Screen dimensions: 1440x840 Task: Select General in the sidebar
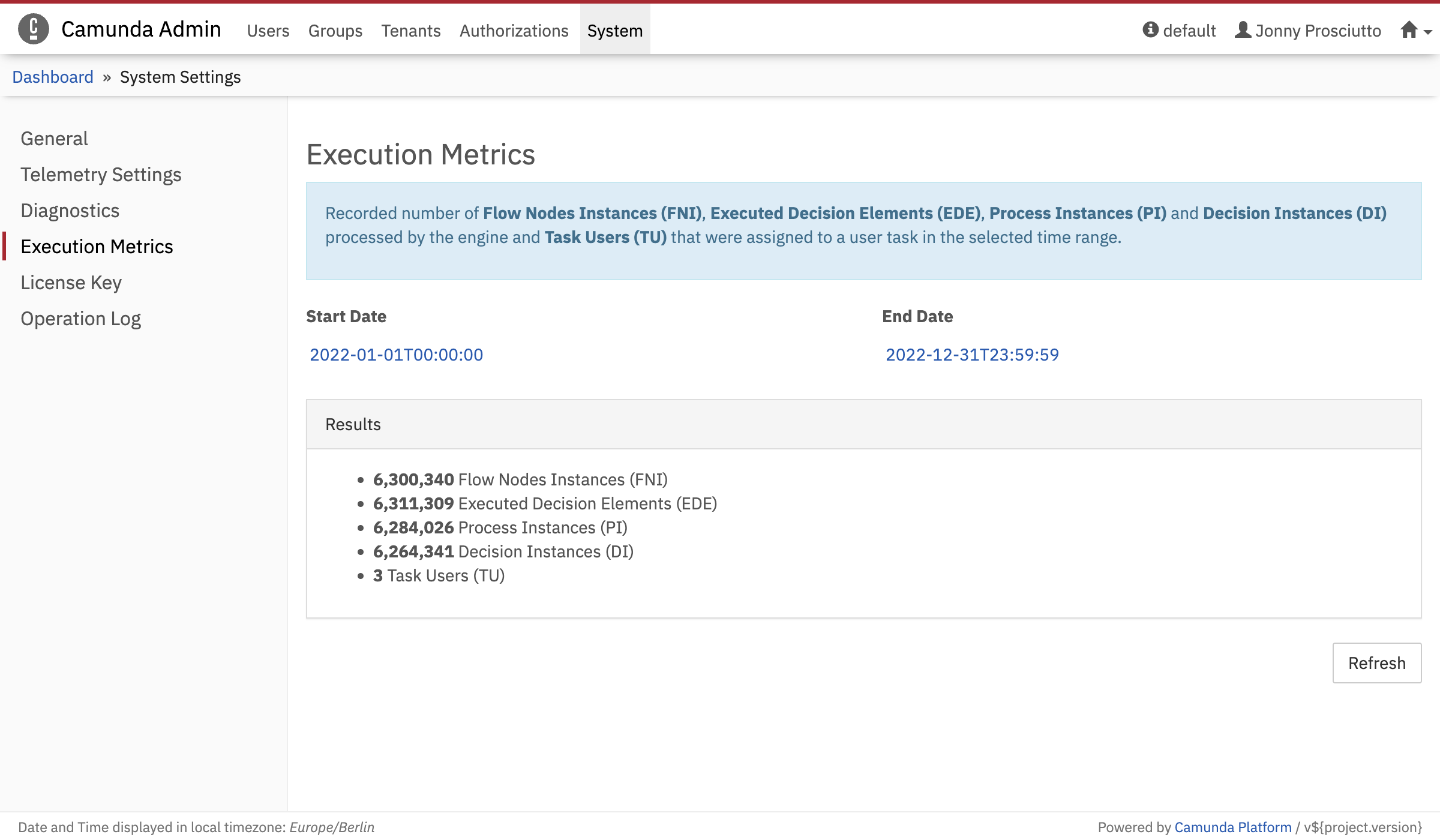point(54,139)
